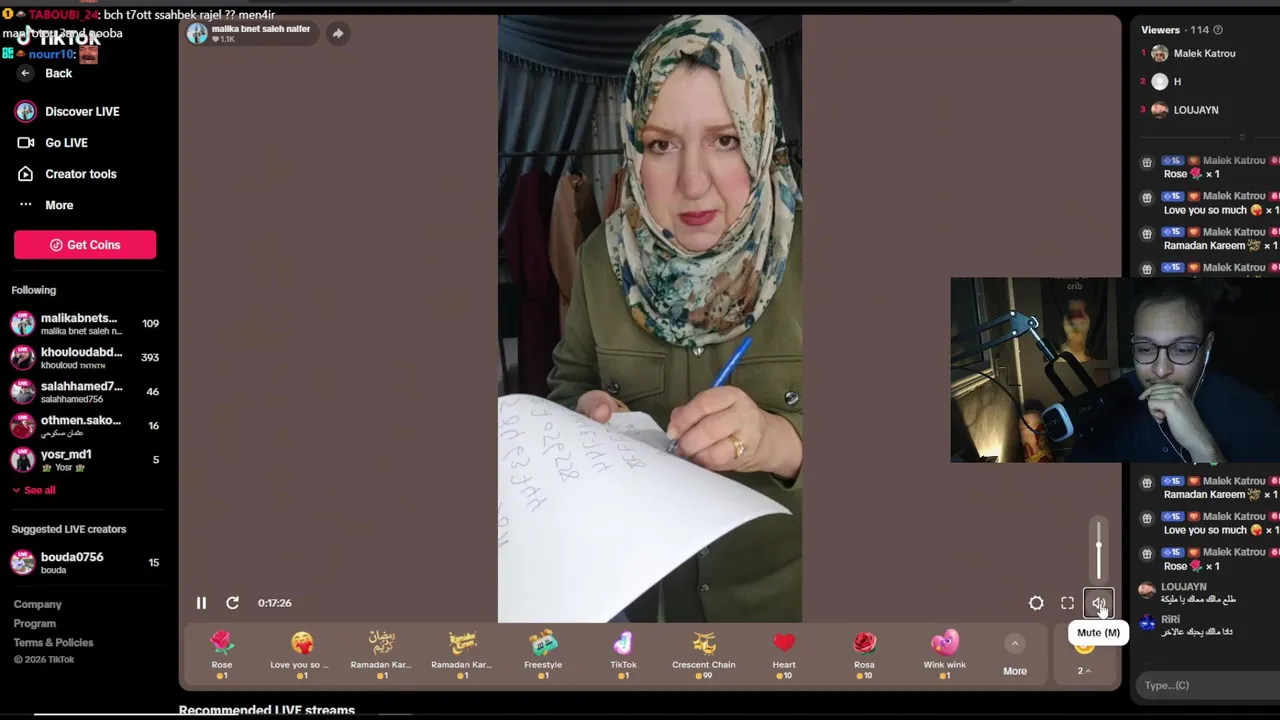The height and width of the screenshot is (720, 1280).
Task: Open Creator tools in the sidebar
Action: (67, 174)
